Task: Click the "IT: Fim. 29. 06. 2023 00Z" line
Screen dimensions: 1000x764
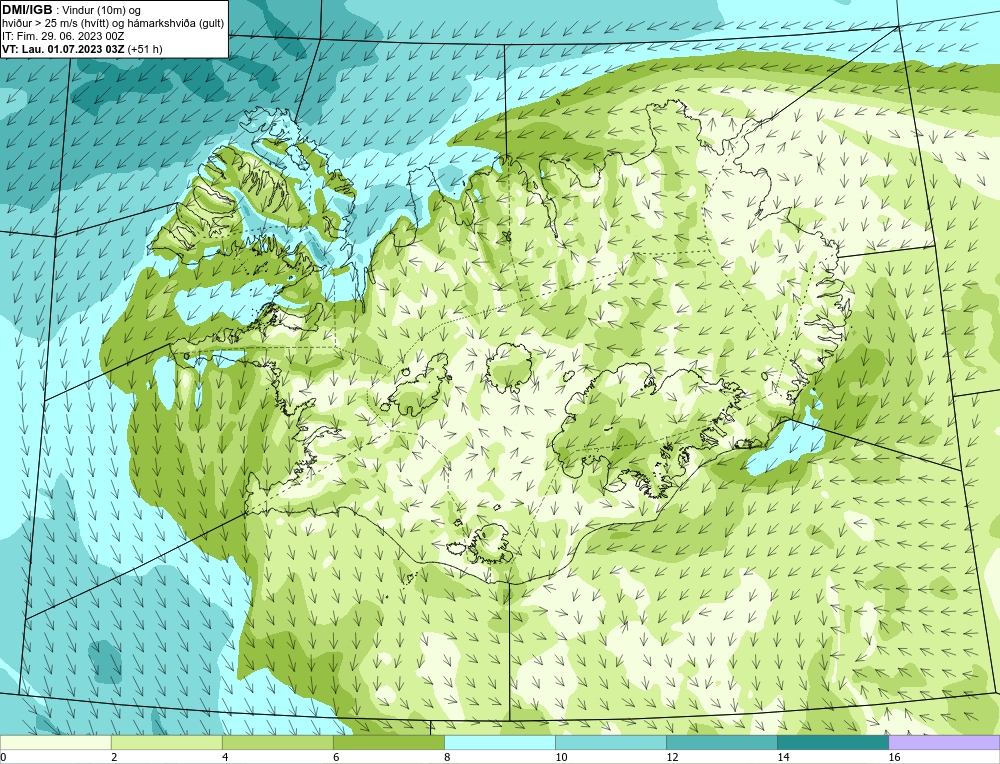Action: 63,36
